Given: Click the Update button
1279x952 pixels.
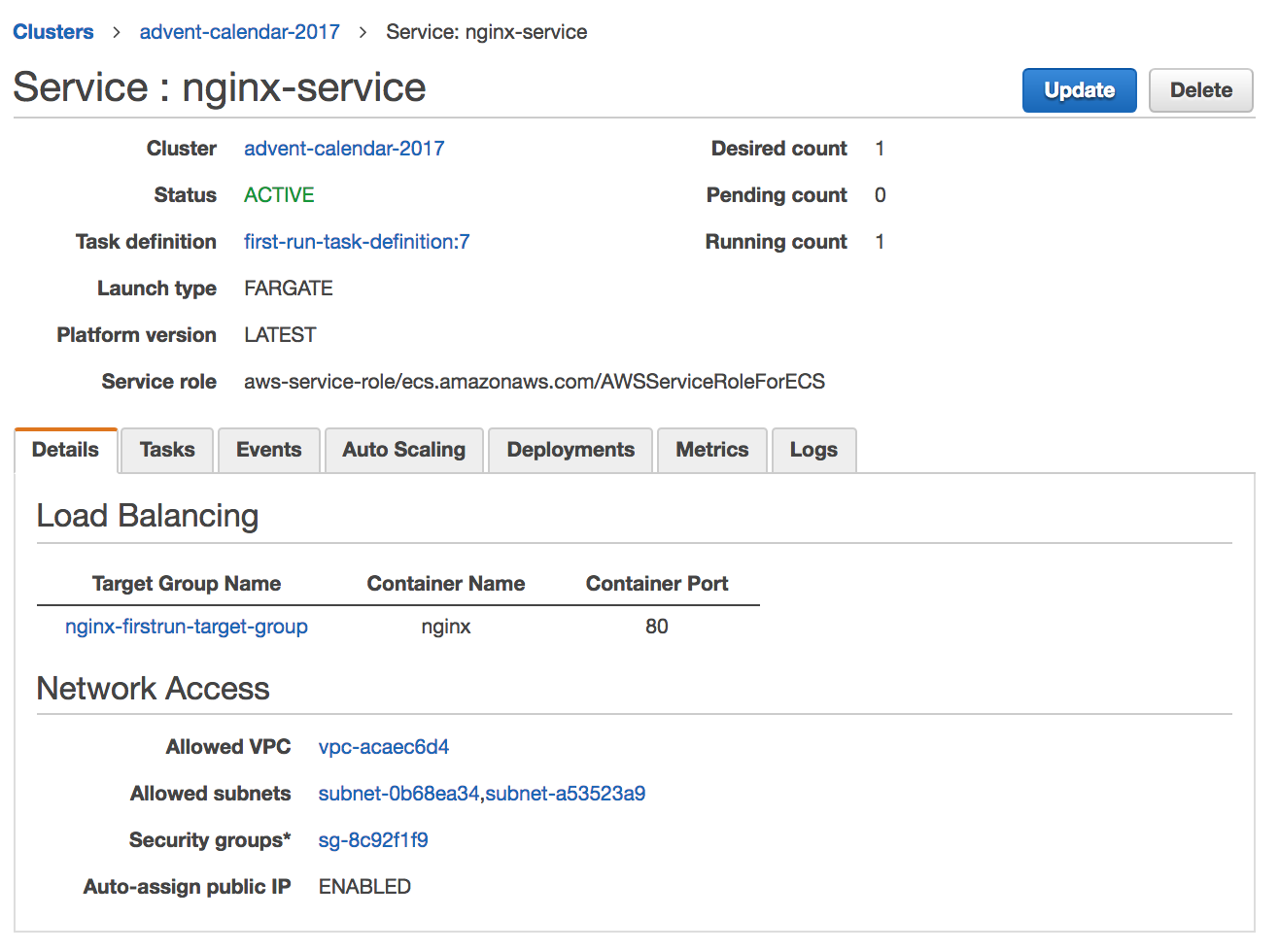Looking at the screenshot, I should 1079,90.
